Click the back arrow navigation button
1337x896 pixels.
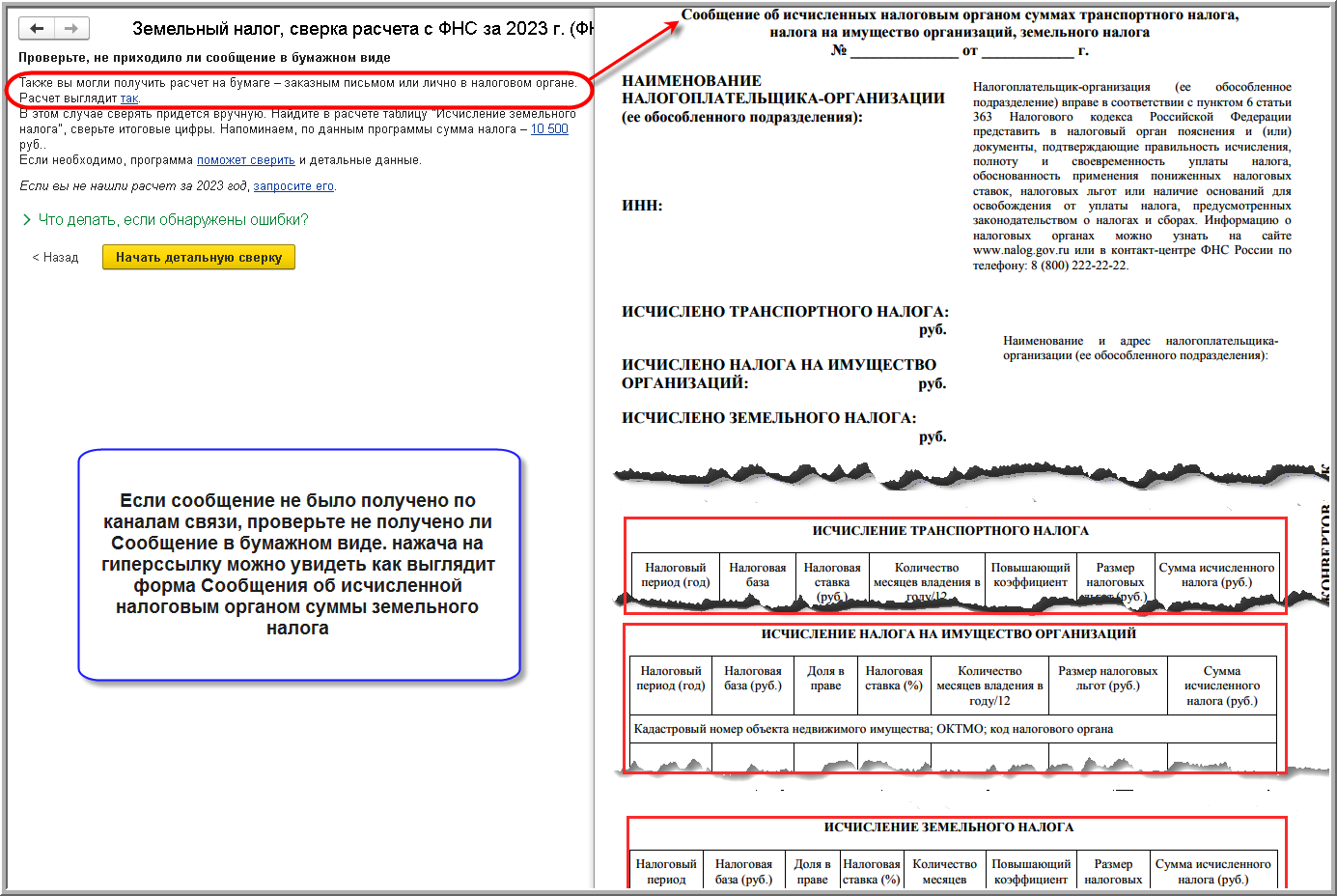click(38, 29)
